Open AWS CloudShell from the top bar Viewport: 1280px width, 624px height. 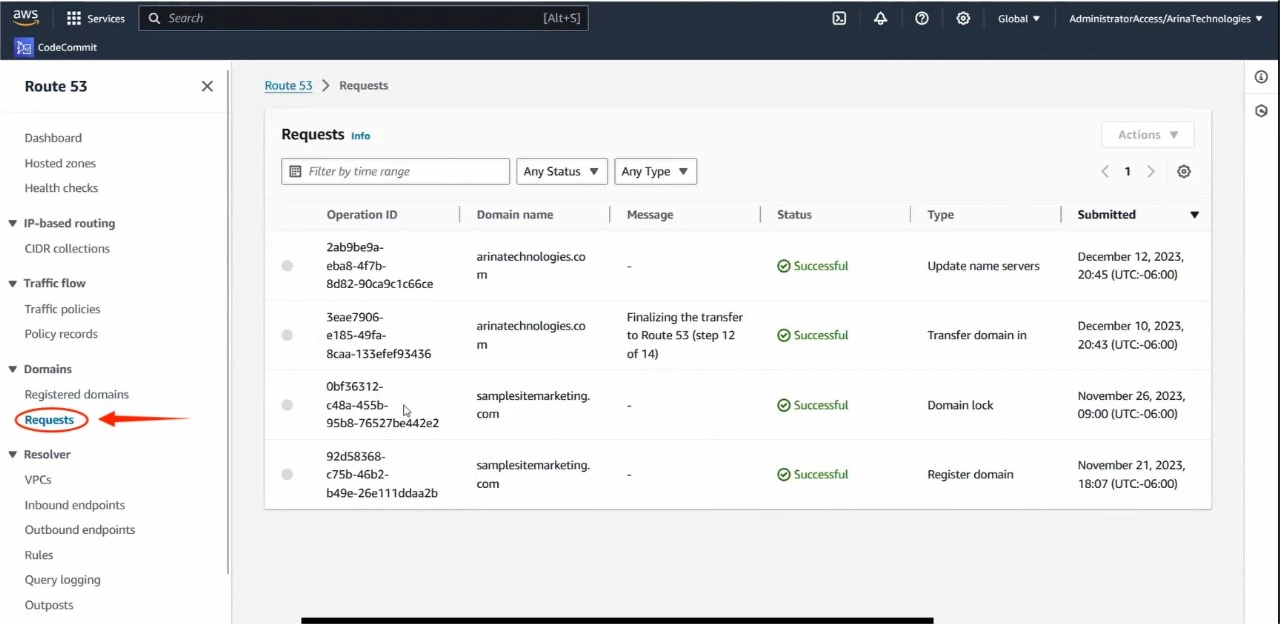[839, 18]
